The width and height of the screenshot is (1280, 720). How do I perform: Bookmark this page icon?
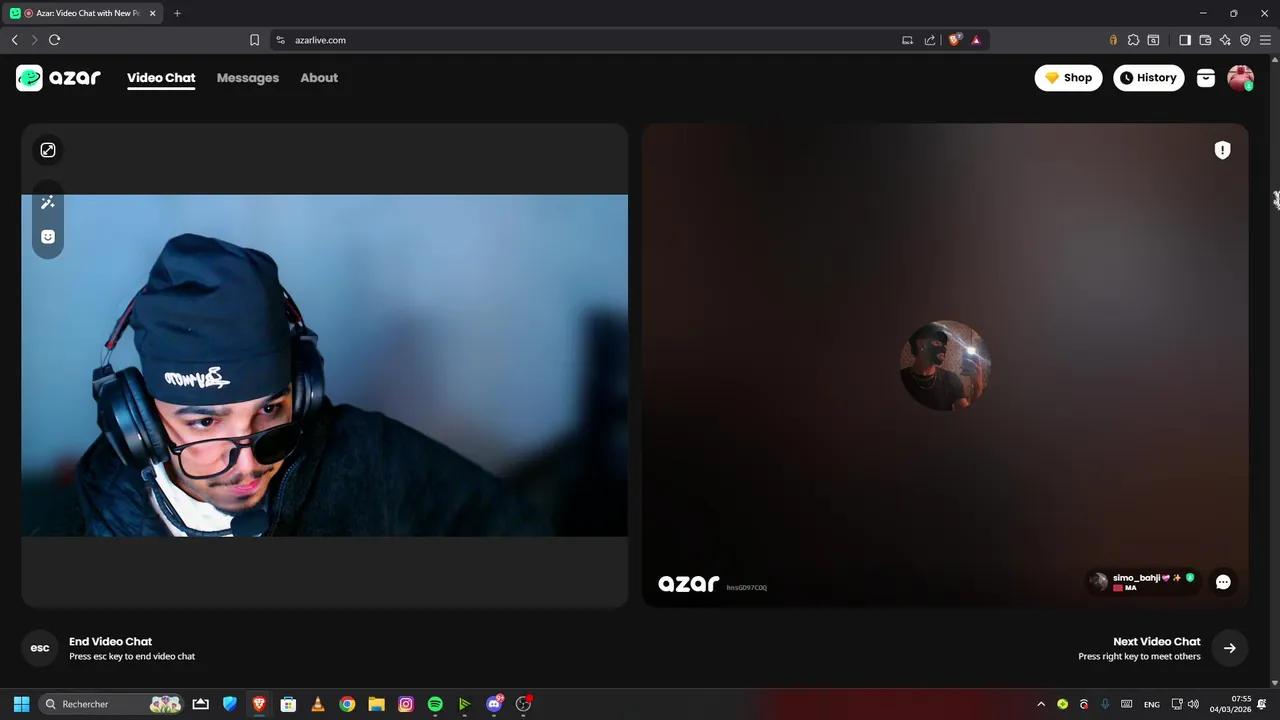(x=254, y=40)
